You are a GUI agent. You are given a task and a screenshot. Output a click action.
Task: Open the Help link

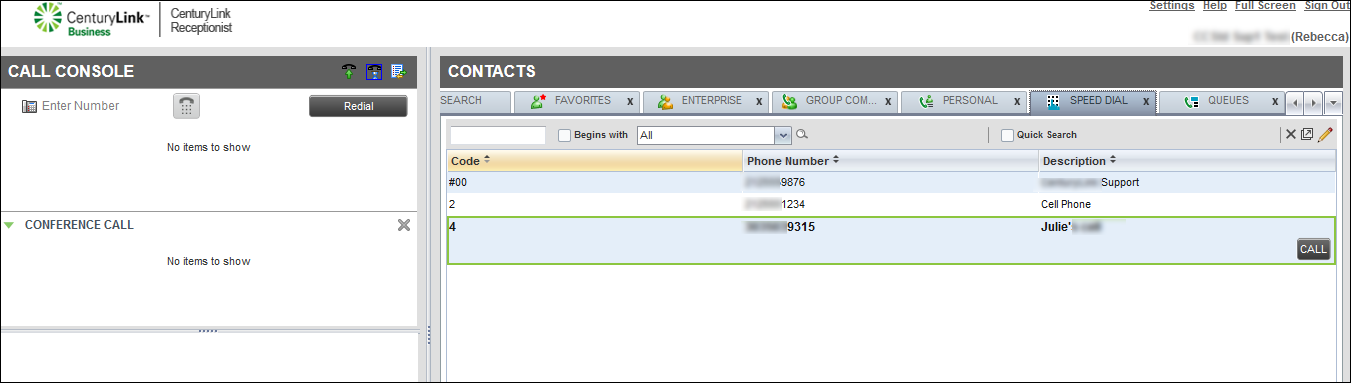click(1215, 6)
